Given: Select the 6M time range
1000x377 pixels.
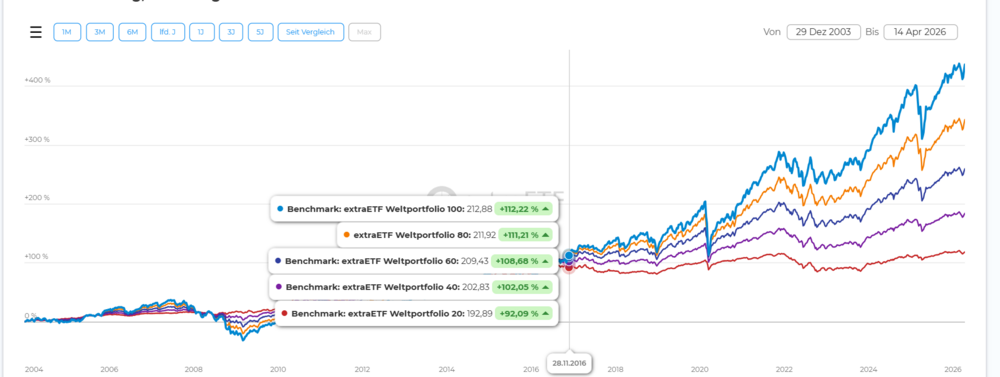Looking at the screenshot, I should 132,32.
